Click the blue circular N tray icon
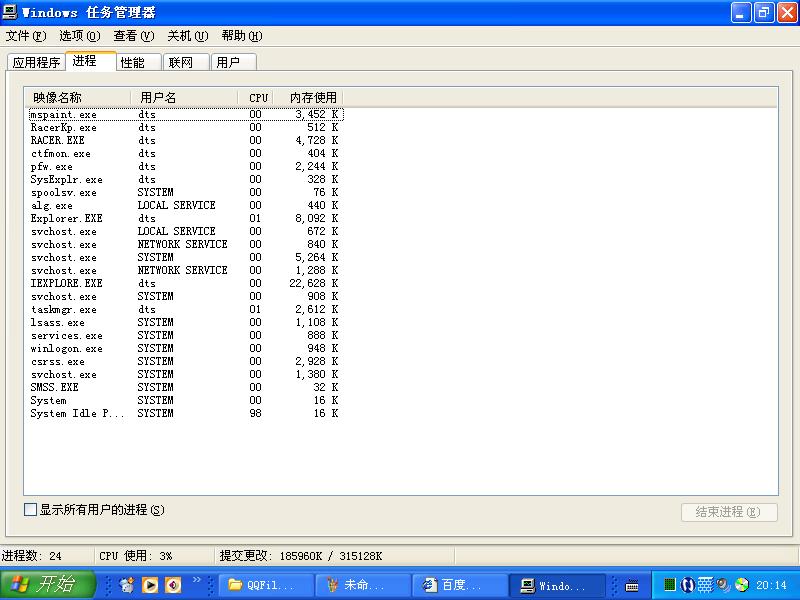 [x=688, y=585]
